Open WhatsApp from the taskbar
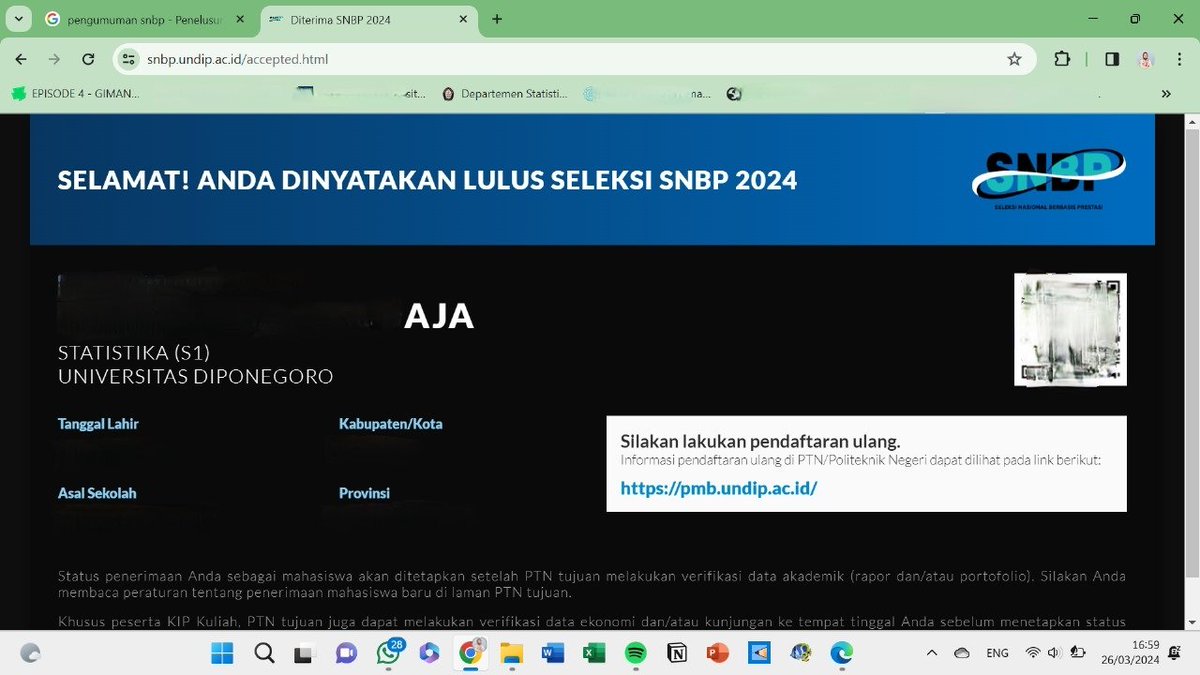 point(389,653)
